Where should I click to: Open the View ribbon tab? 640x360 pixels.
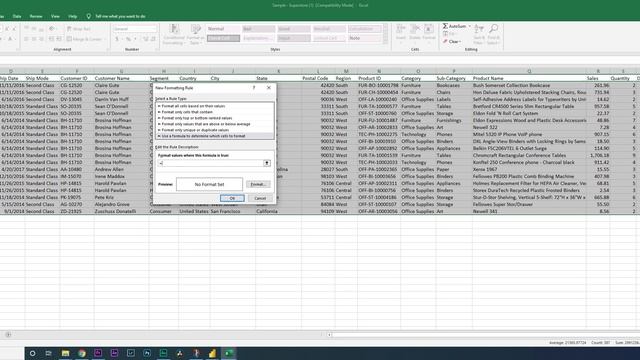coord(55,16)
